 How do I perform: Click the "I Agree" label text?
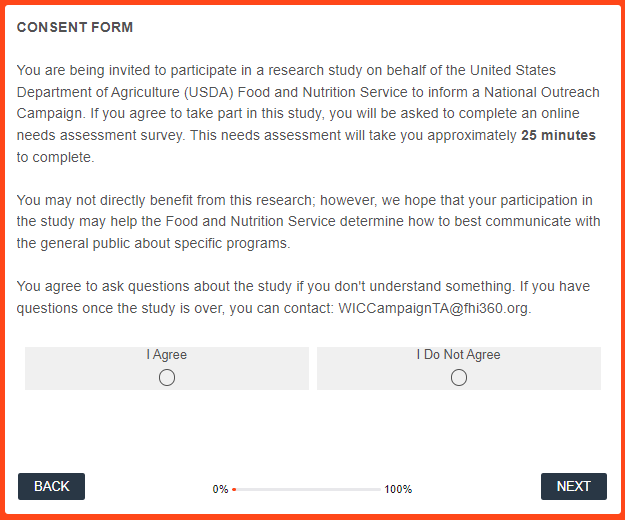point(167,355)
